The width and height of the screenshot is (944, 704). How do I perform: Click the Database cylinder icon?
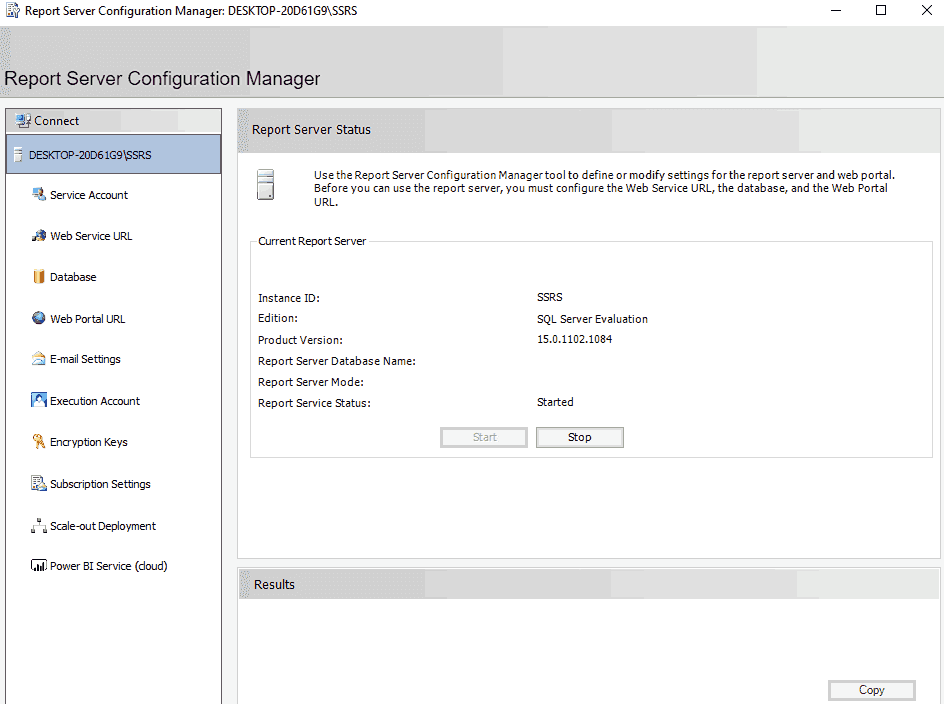click(x=39, y=277)
